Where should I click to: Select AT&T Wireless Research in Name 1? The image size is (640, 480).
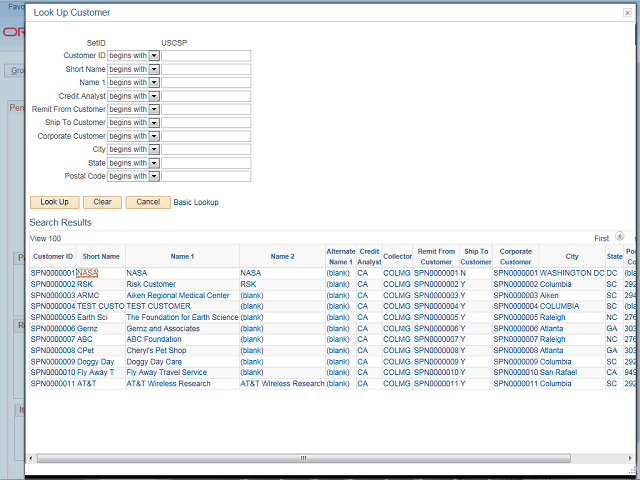tap(169, 384)
